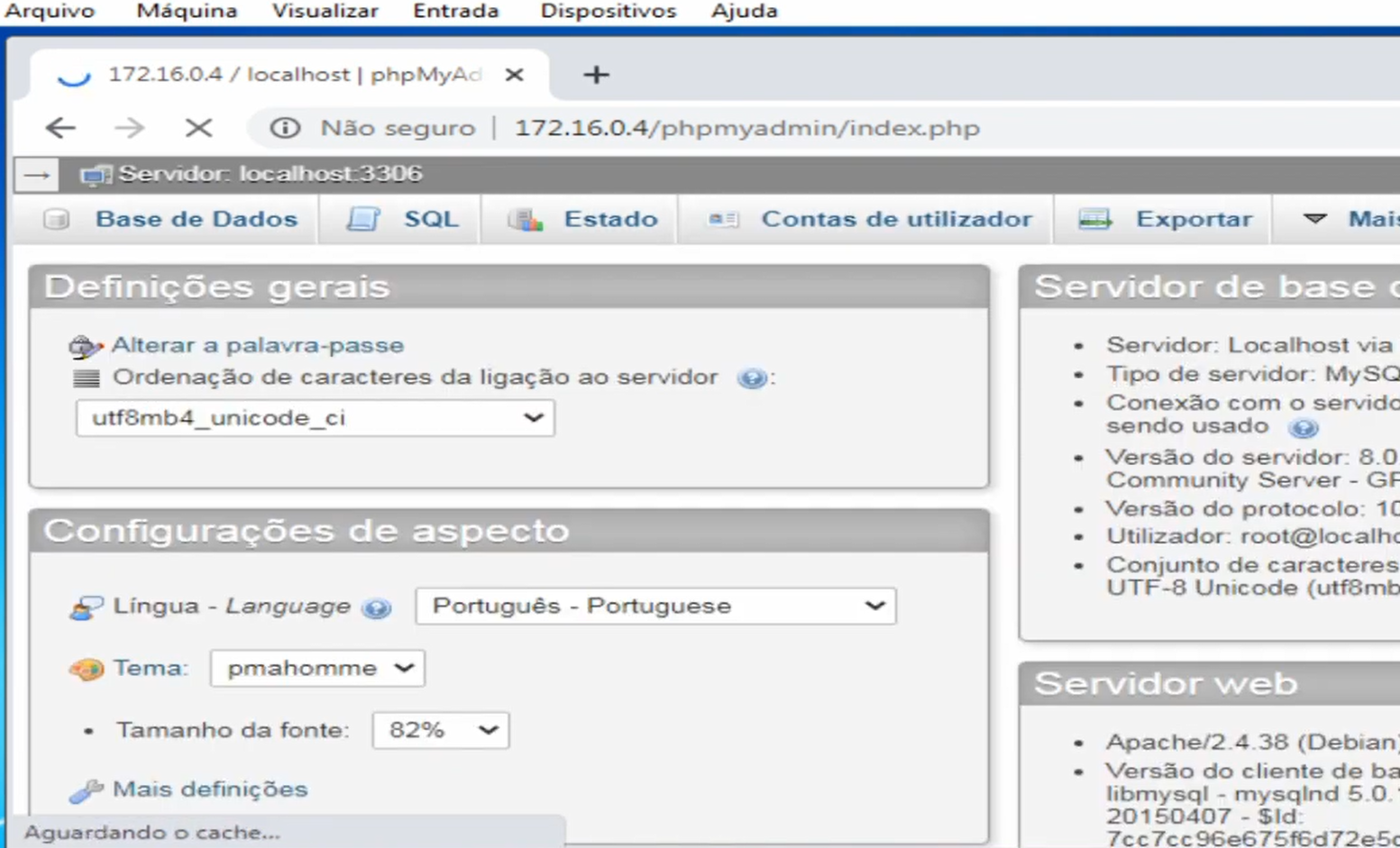Open the Dispositivos menu
Image resolution: width=1400 pixels, height=848 pixels.
(608, 11)
